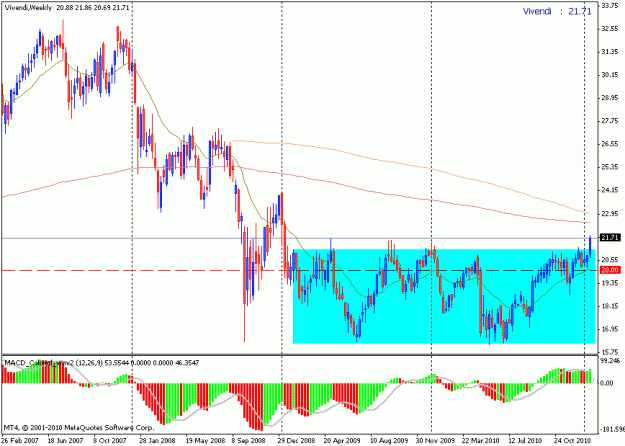Click the red 20.00 price level tag
This screenshot has height=446, width=625.
click(x=609, y=270)
